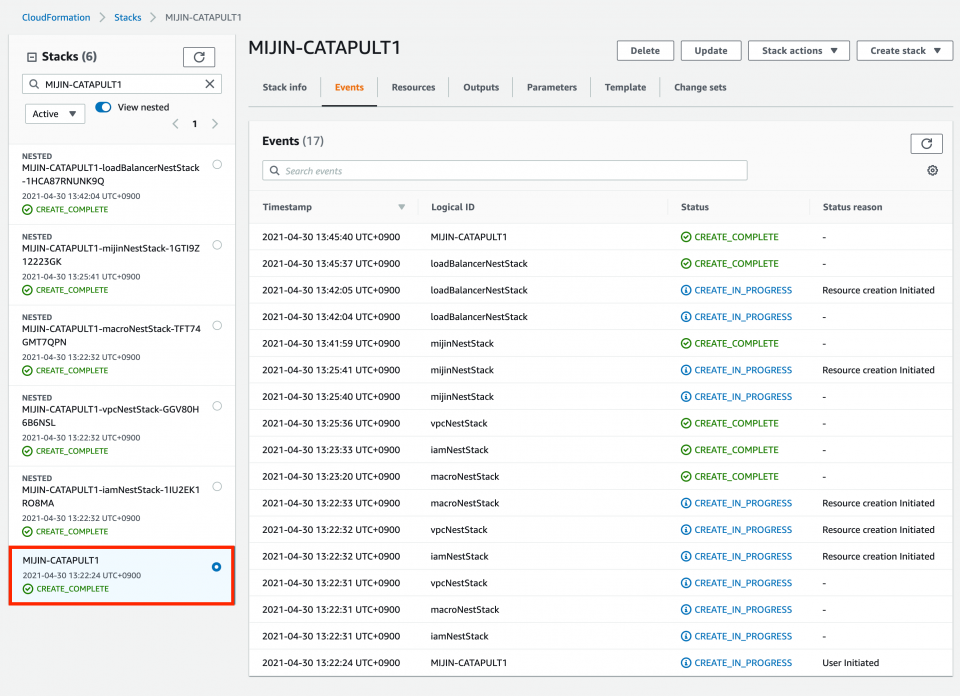Clear the stack search filter
The height and width of the screenshot is (696, 960).
point(209,84)
